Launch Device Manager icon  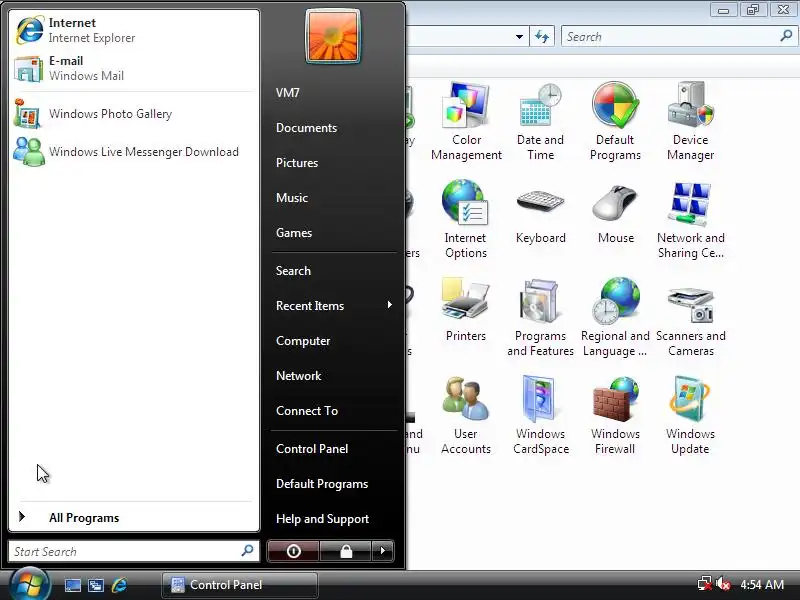[x=690, y=121]
